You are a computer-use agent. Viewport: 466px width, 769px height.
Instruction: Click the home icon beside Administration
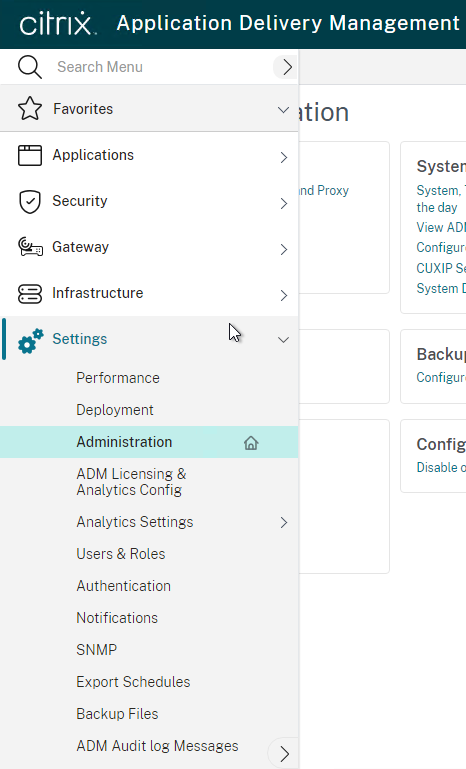251,443
